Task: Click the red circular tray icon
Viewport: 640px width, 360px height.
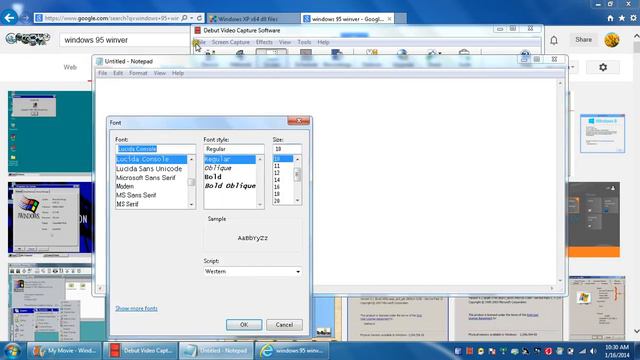Action: [x=549, y=351]
